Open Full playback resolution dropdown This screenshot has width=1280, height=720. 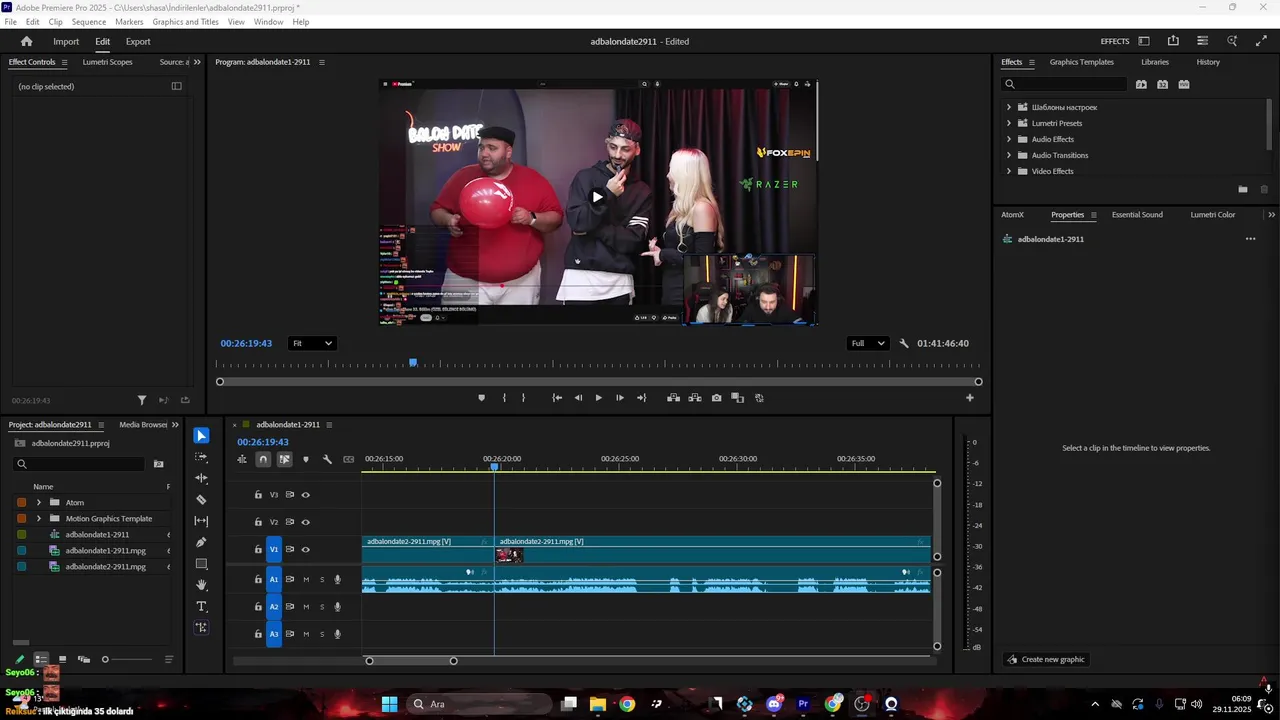(867, 343)
